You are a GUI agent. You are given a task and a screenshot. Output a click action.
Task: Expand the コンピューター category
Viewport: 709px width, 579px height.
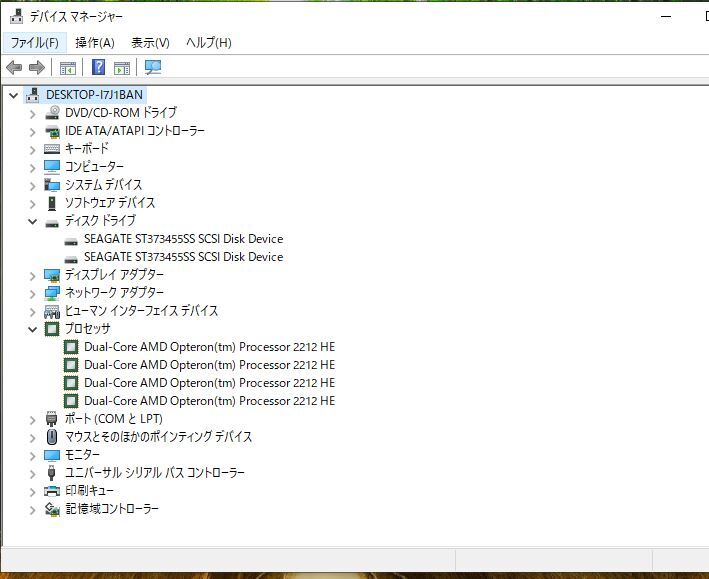pyautogui.click(x=33, y=167)
